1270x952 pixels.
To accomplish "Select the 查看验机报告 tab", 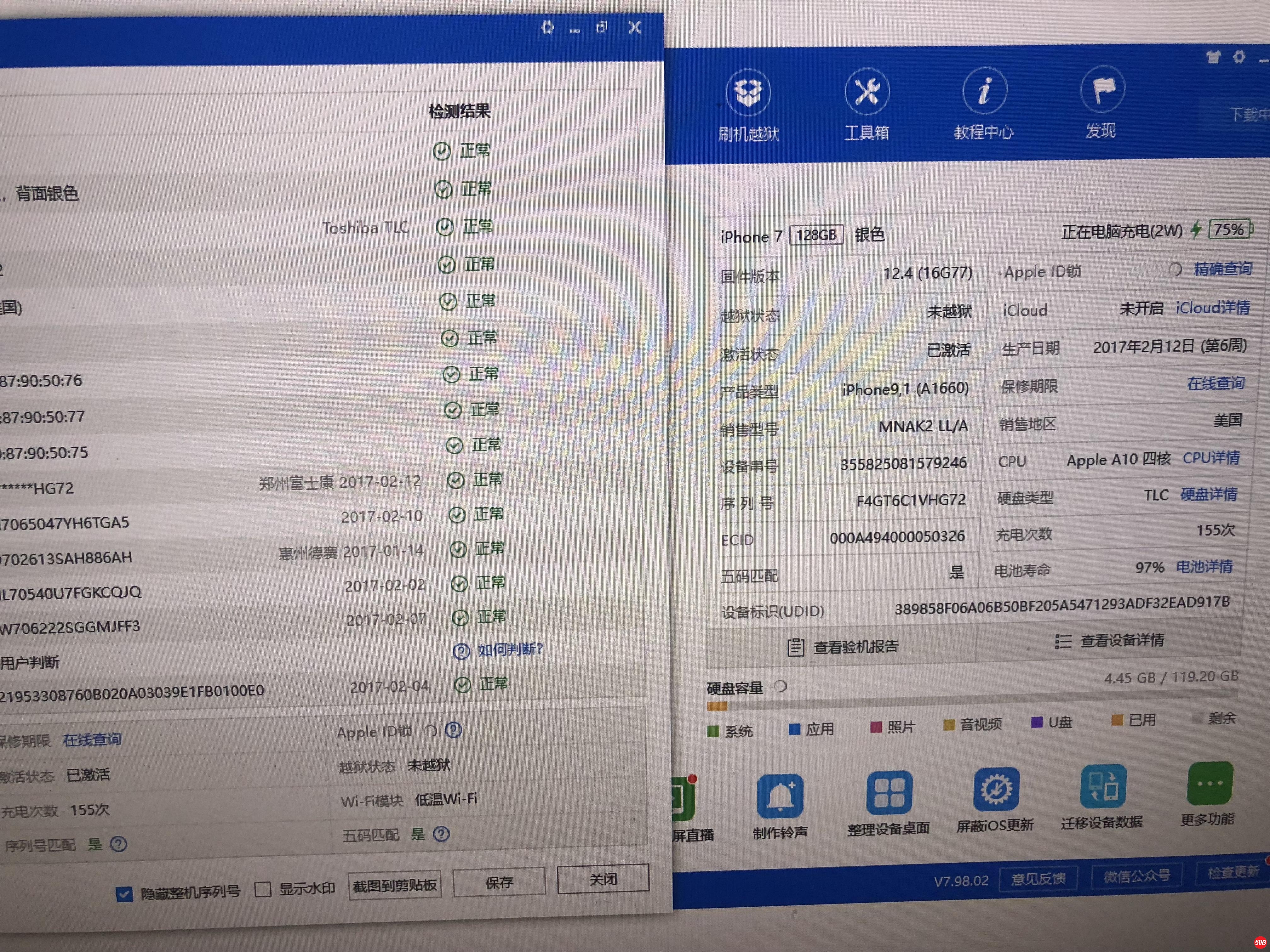I will tap(842, 647).
